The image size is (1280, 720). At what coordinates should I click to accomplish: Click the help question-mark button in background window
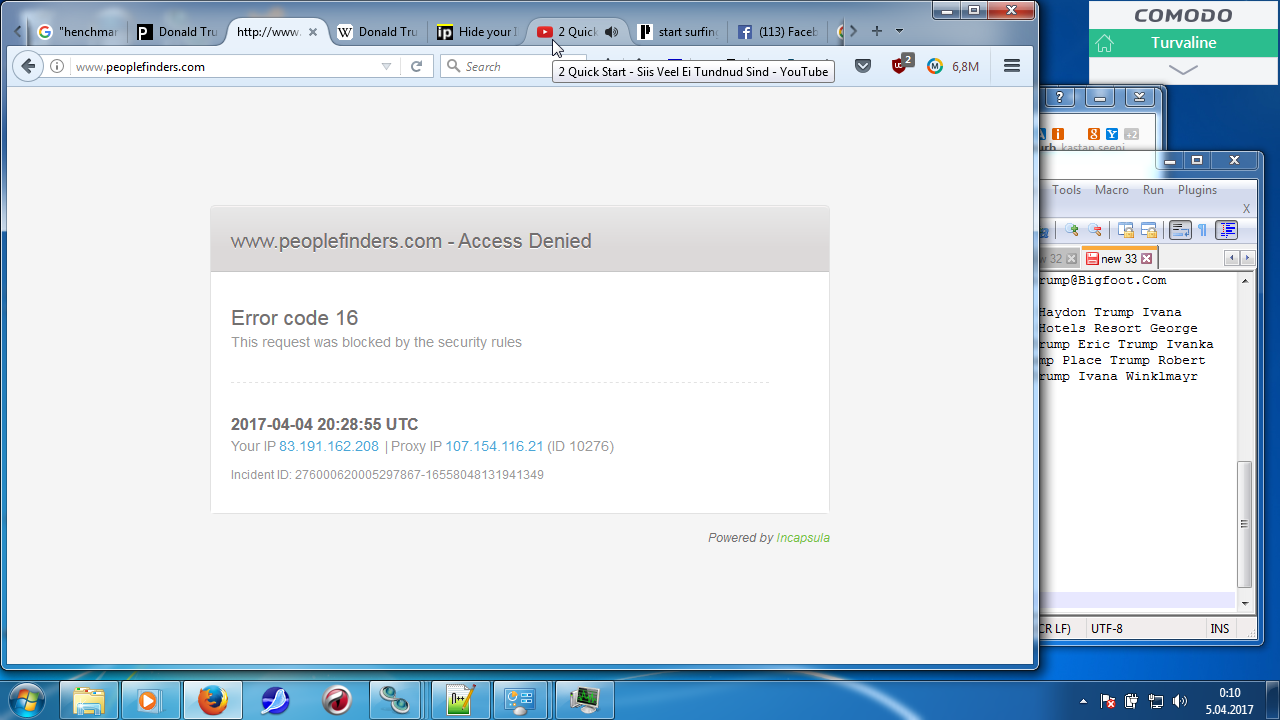pyautogui.click(x=1060, y=97)
